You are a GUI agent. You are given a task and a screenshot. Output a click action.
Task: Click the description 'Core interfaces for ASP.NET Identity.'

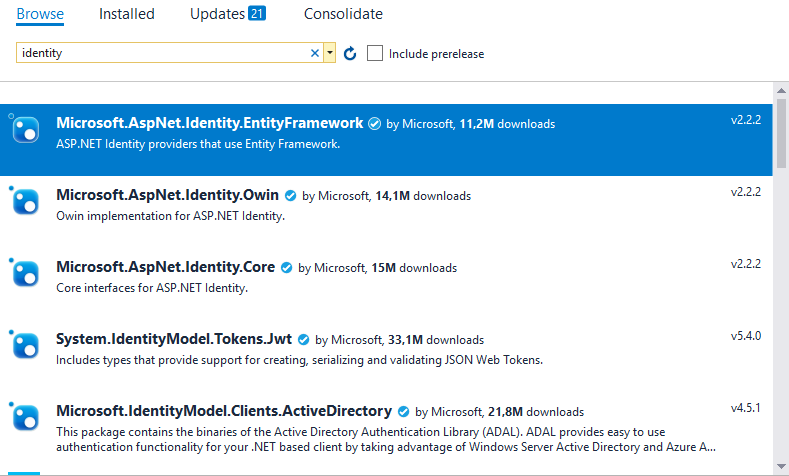pyautogui.click(x=152, y=288)
